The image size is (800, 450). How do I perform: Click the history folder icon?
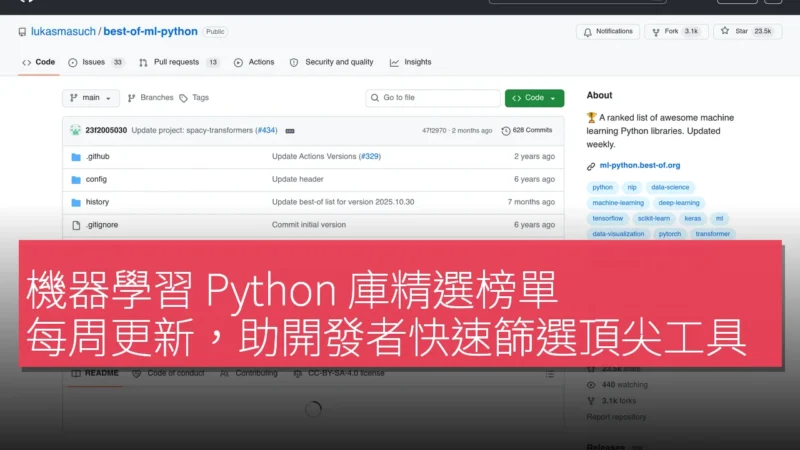76,203
